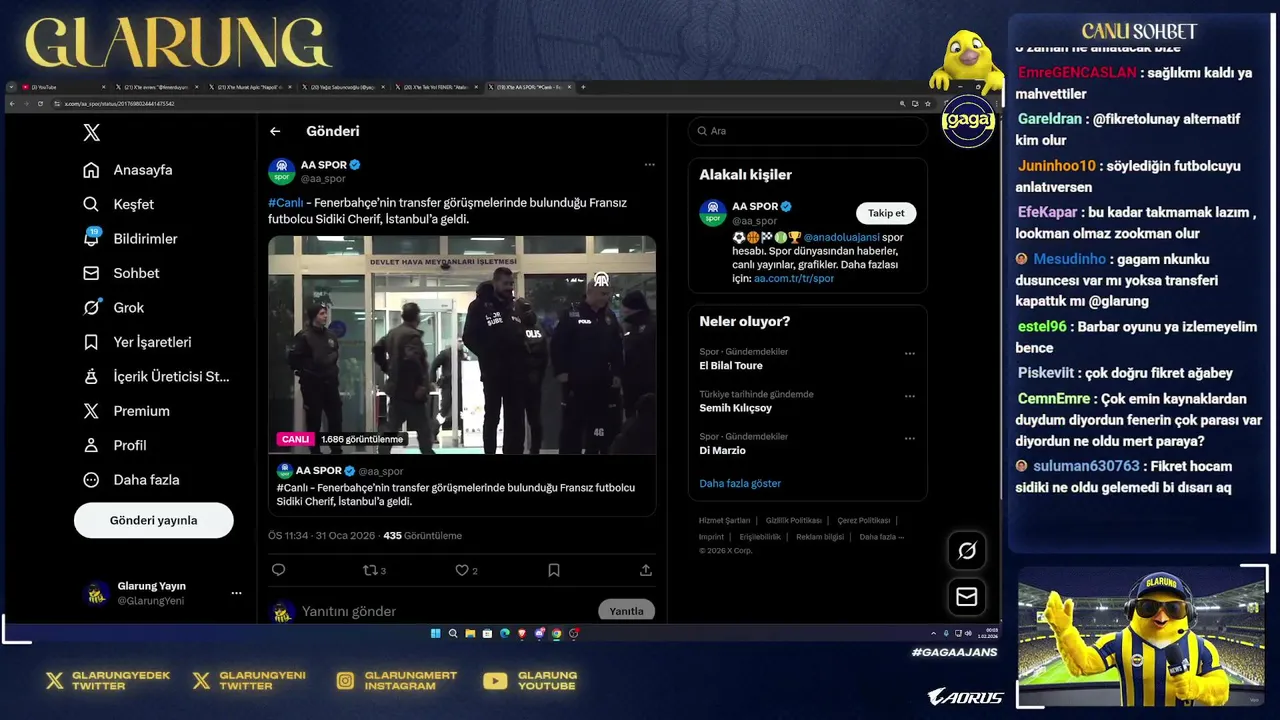Click the volume icon in system tray
Screen dimensions: 1280x720
968,633
